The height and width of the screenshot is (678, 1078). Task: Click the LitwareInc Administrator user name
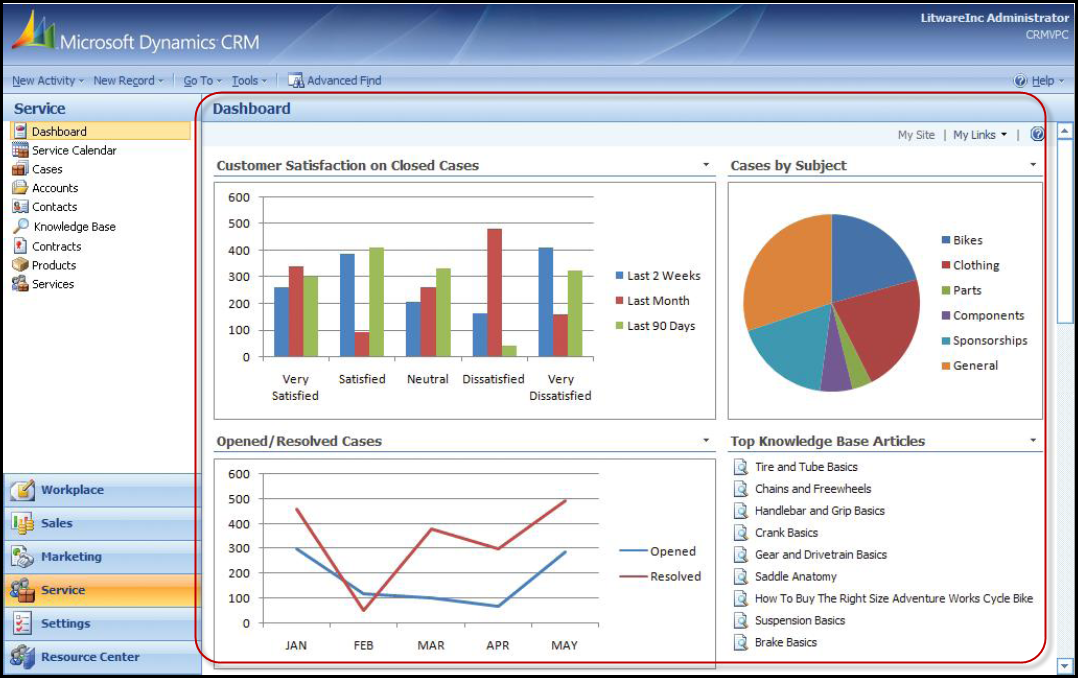click(995, 18)
